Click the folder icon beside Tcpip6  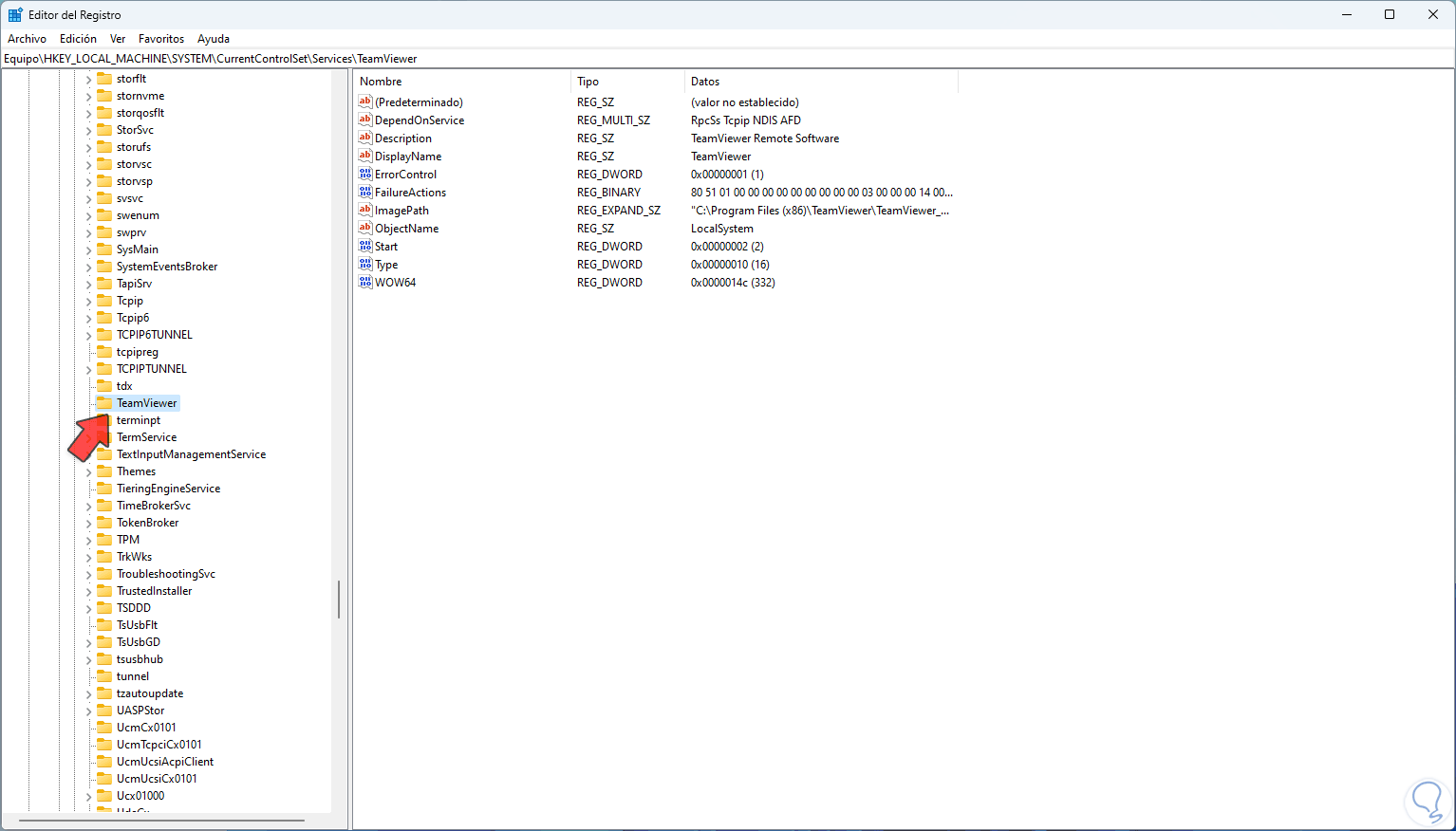(104, 318)
